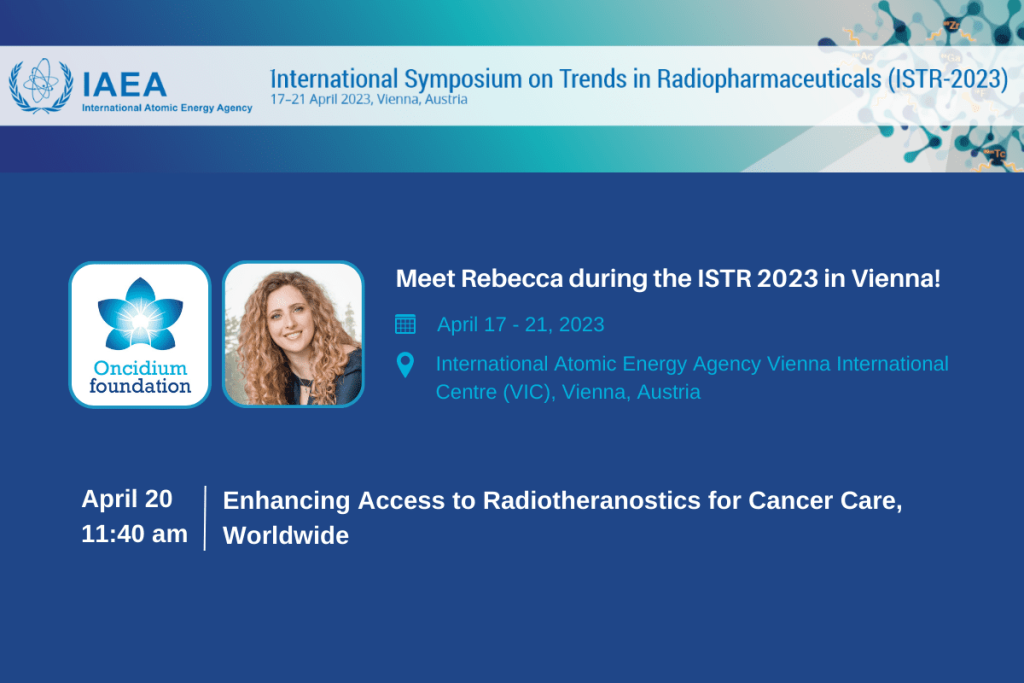Select the Oncidium foundation name text

click(x=139, y=377)
